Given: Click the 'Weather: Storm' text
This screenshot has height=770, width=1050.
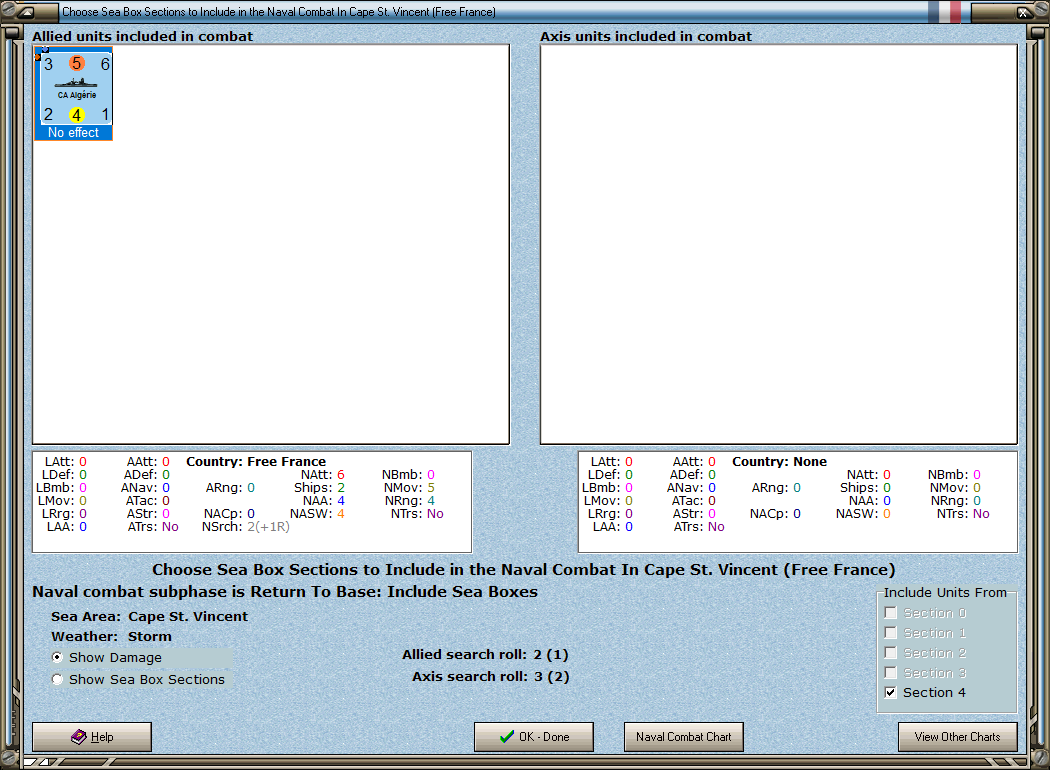Looking at the screenshot, I should click(111, 636).
